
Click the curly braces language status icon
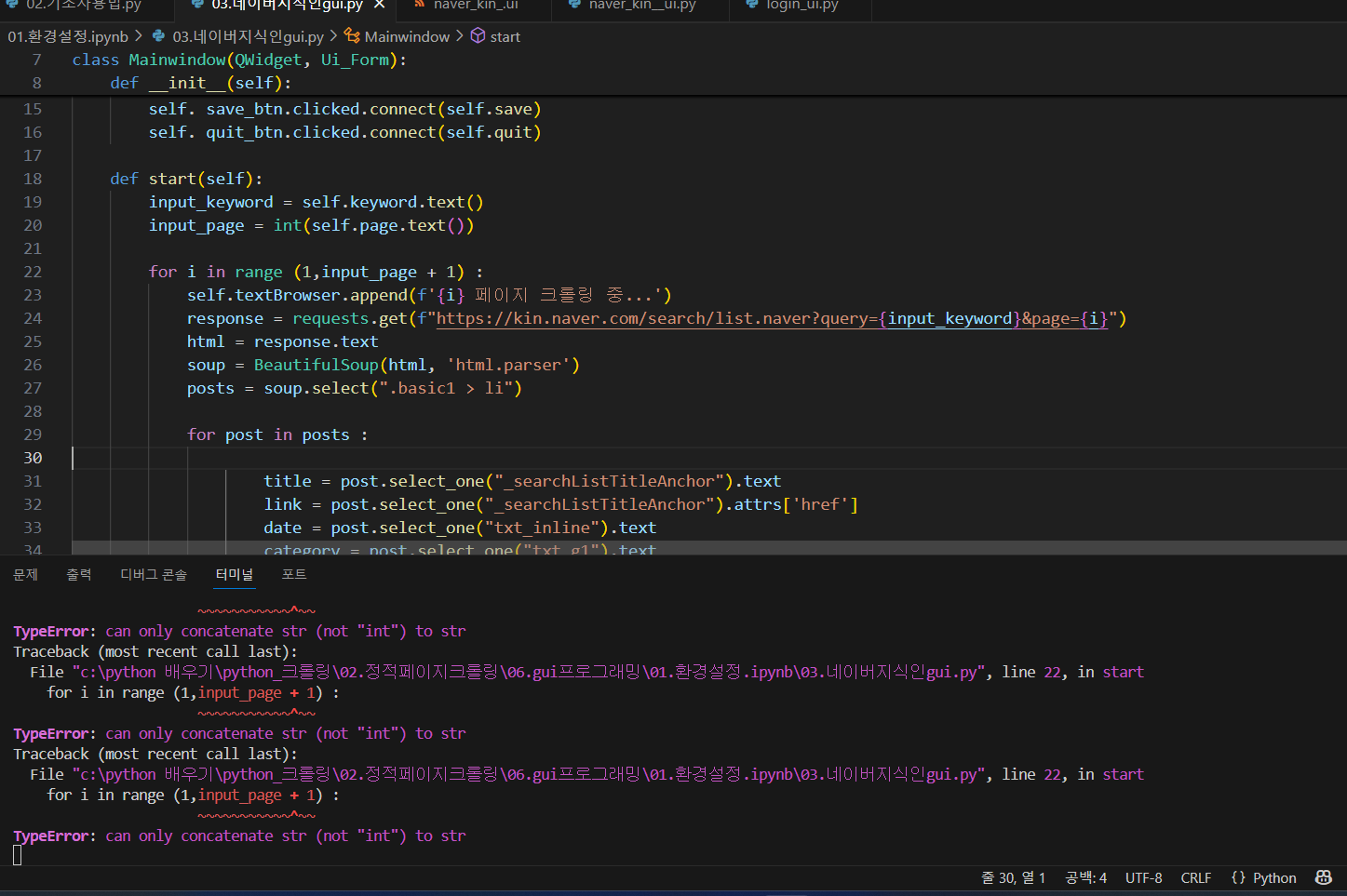coord(1238,877)
